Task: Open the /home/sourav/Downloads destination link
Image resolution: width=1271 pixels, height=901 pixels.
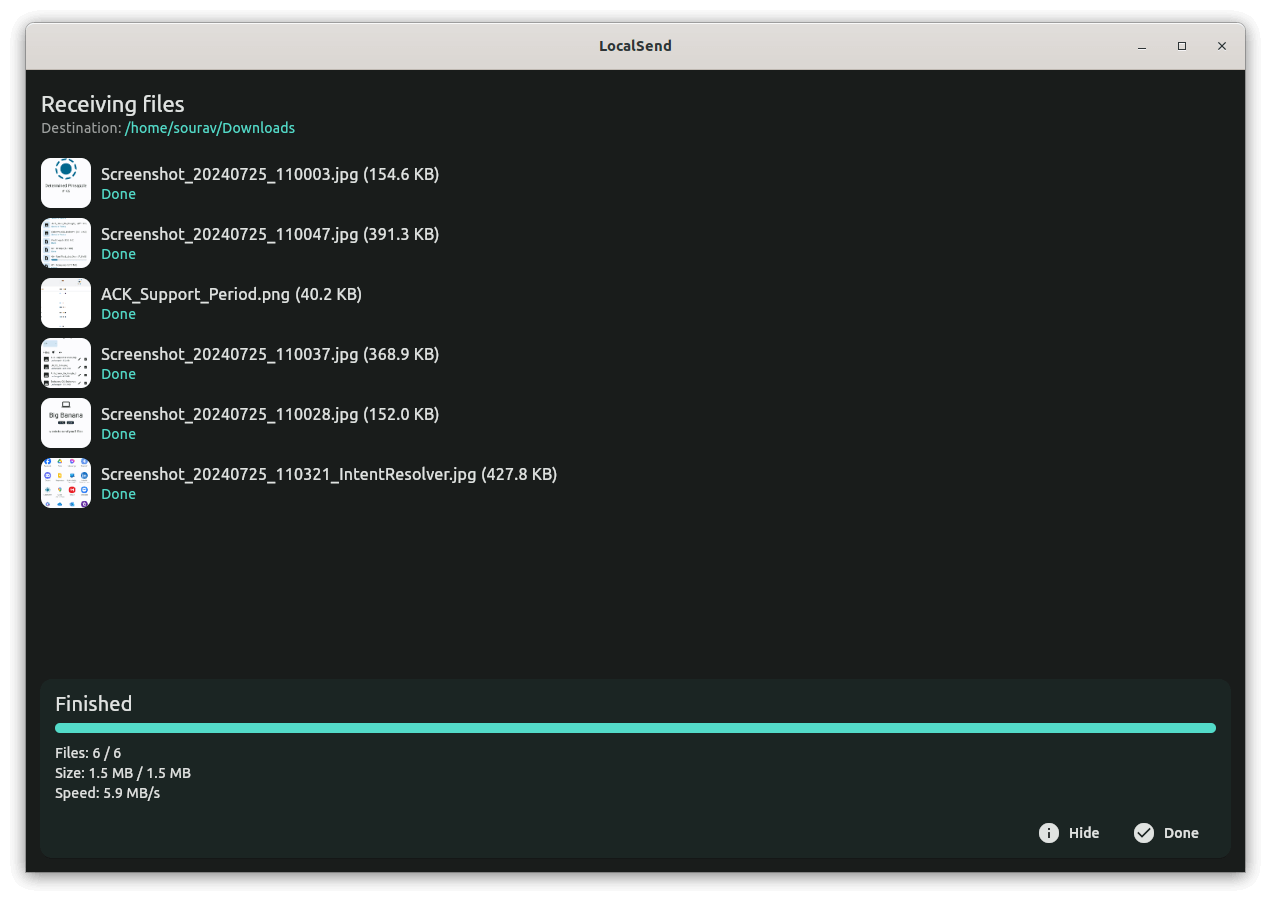Action: point(209,127)
